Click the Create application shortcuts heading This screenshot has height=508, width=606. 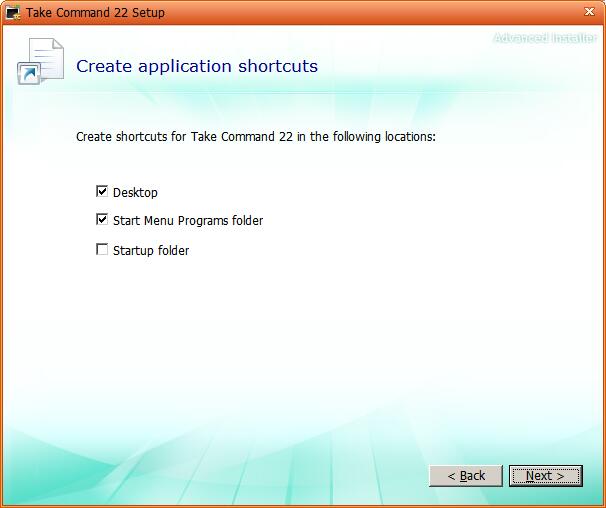pos(197,66)
